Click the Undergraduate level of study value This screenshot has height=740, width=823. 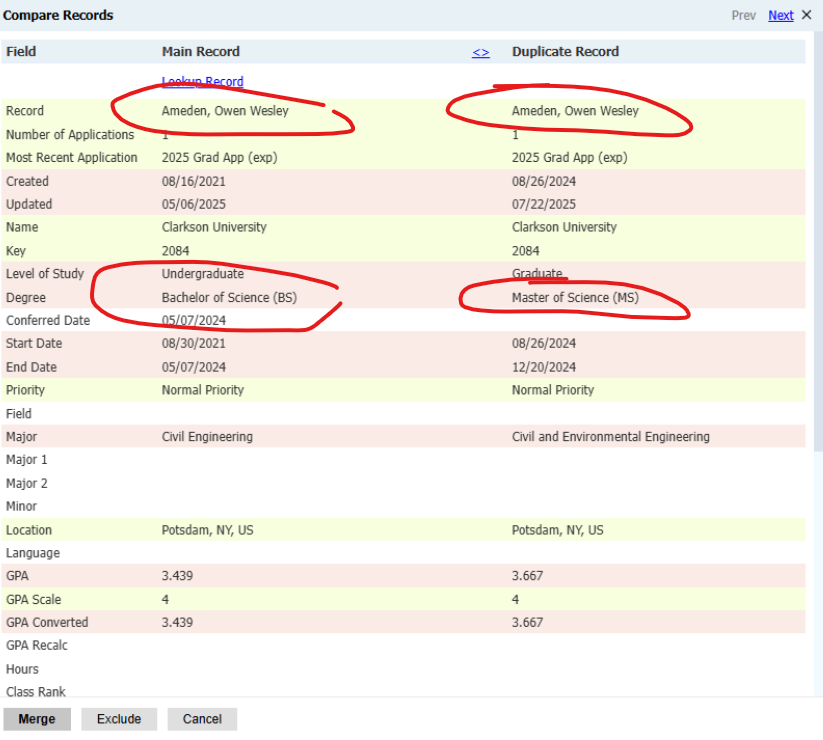(203, 274)
